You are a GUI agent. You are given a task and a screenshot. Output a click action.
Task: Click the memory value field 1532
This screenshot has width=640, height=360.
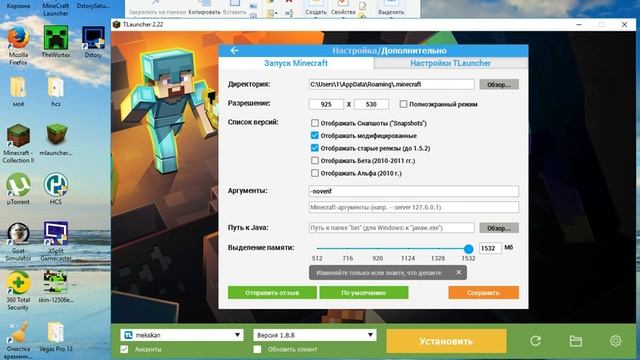coord(490,248)
